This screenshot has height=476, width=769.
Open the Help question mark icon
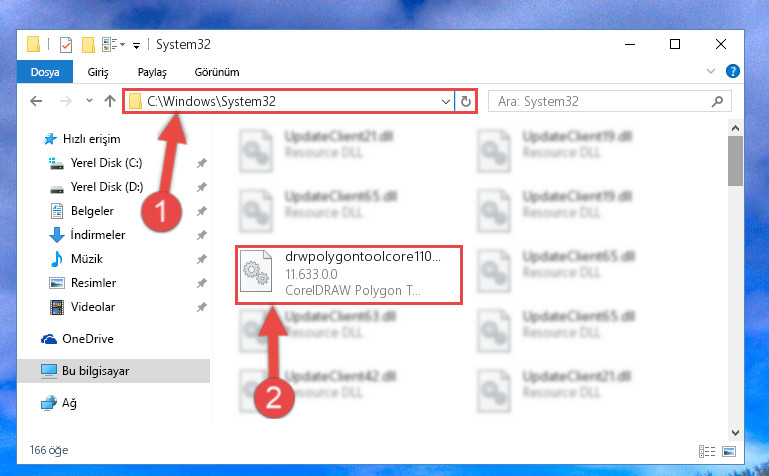732,72
